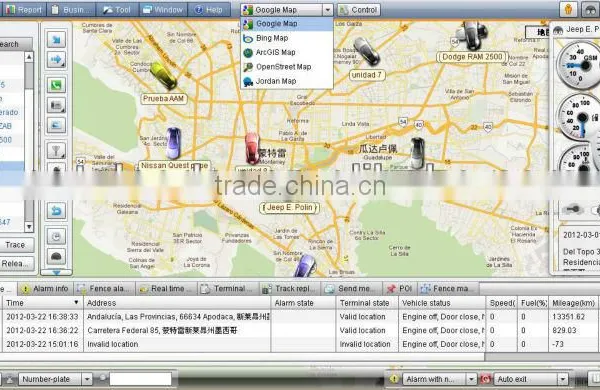The width and height of the screenshot is (600, 390).
Task: Choose Google Map entry in the open list
Action: coord(287,24)
